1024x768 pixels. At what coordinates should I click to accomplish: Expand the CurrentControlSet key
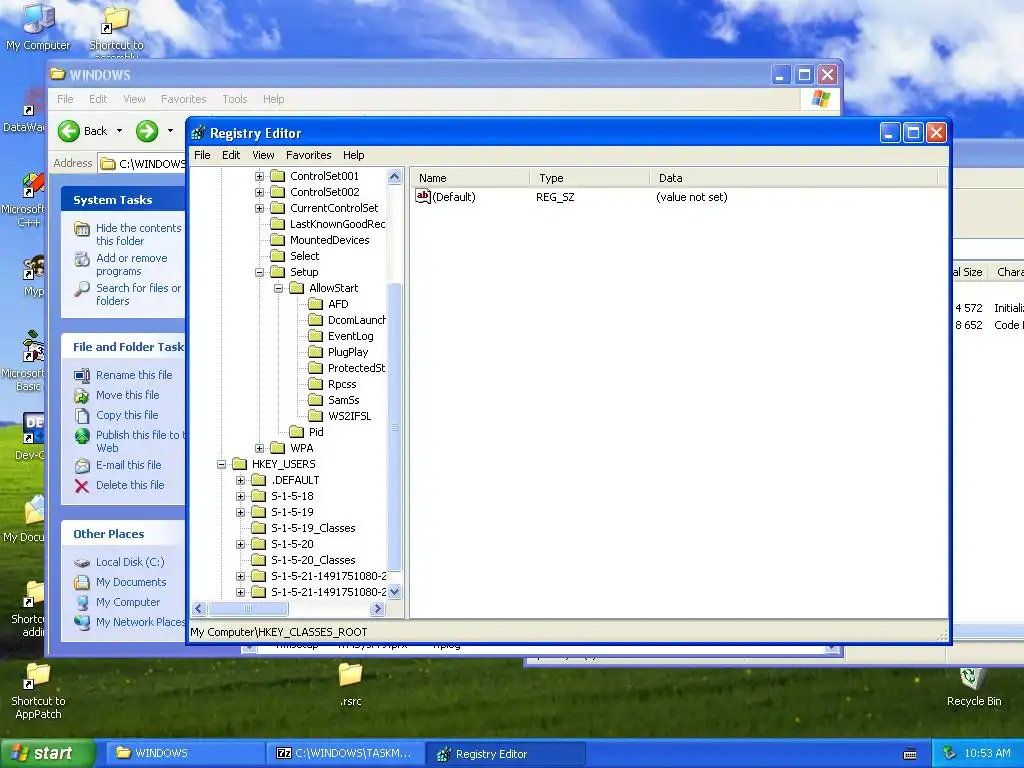coord(259,208)
